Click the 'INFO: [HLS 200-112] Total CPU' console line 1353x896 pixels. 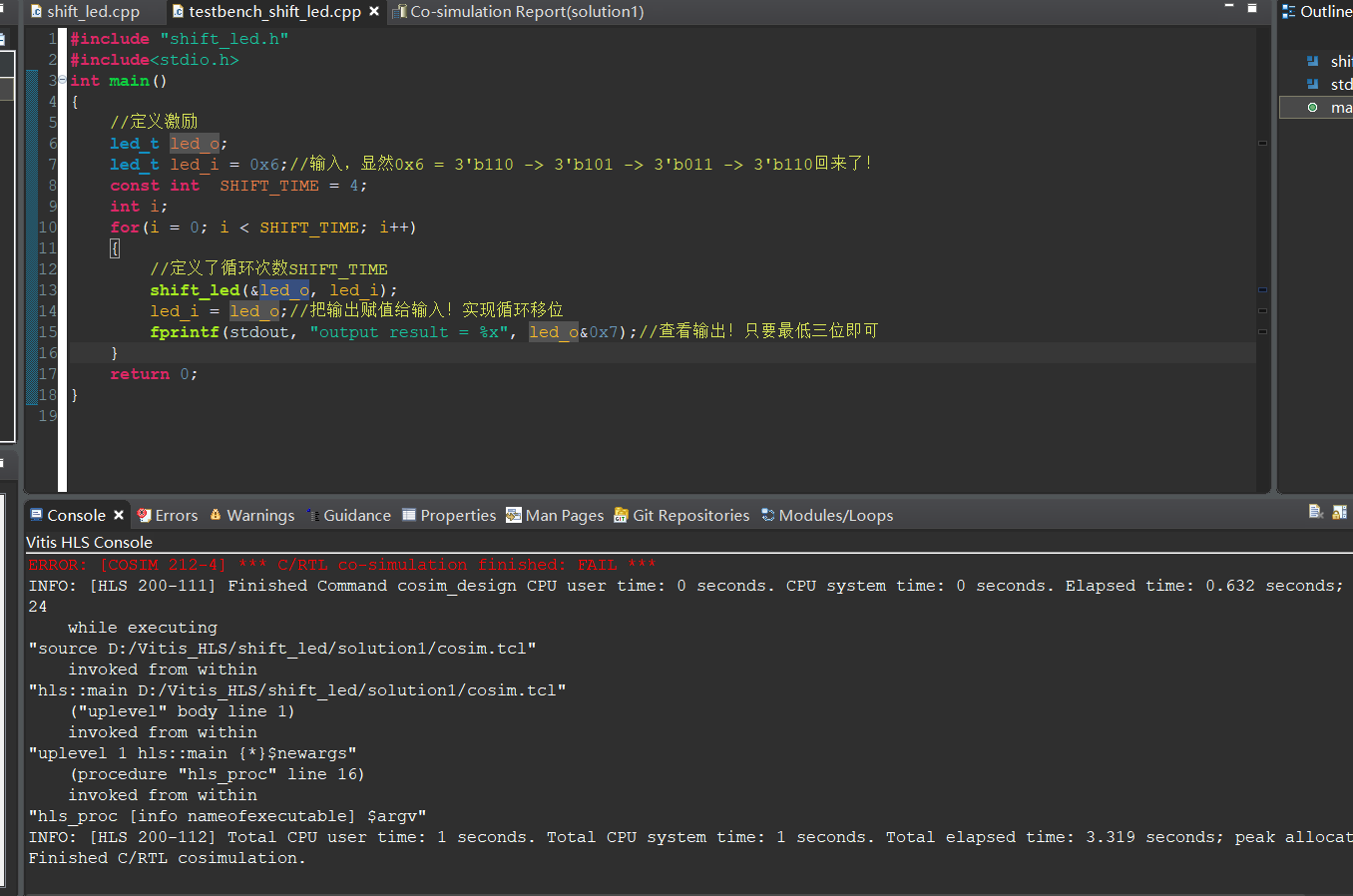[x=688, y=837]
